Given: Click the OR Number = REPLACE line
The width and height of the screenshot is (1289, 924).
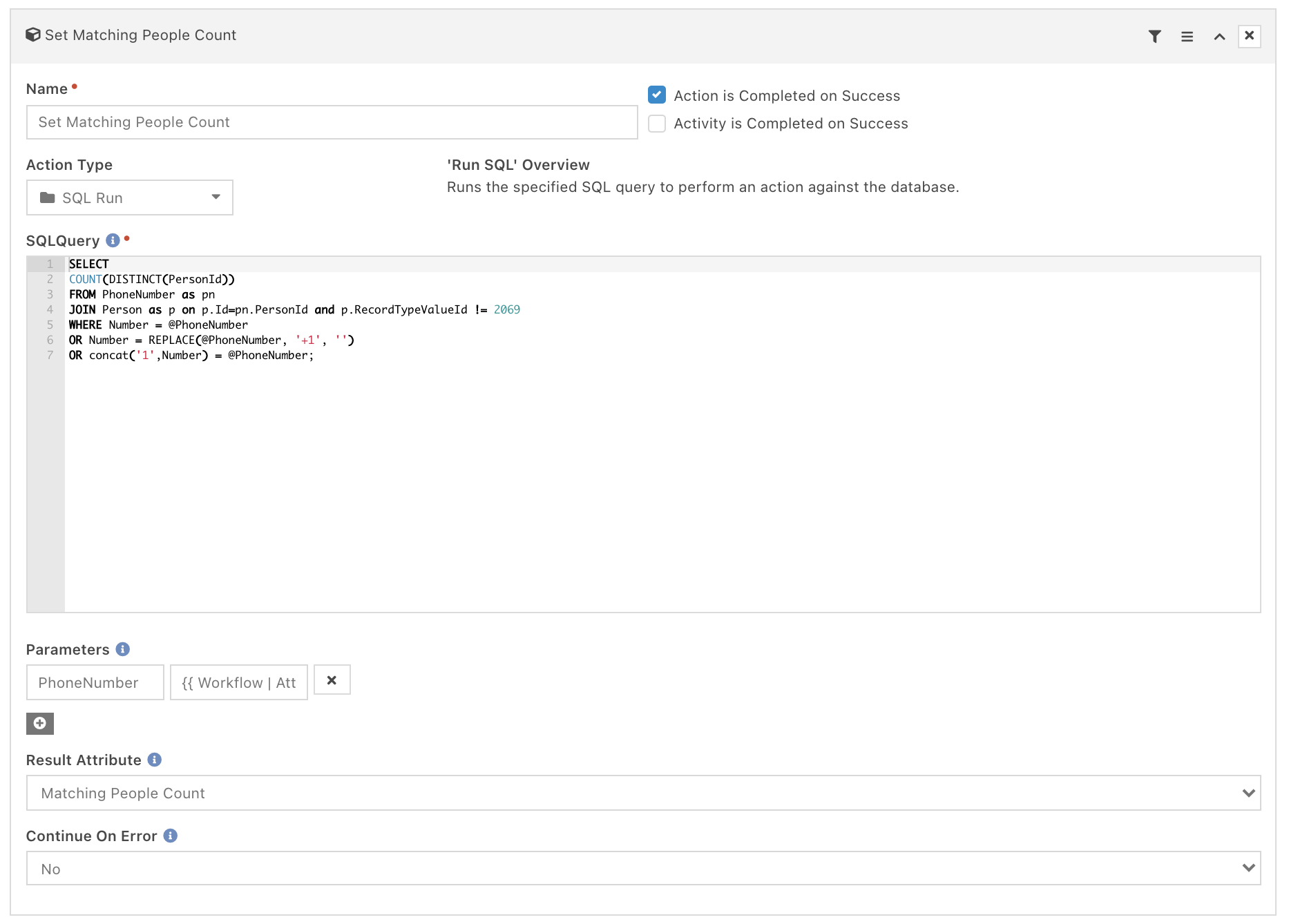Looking at the screenshot, I should 211,340.
